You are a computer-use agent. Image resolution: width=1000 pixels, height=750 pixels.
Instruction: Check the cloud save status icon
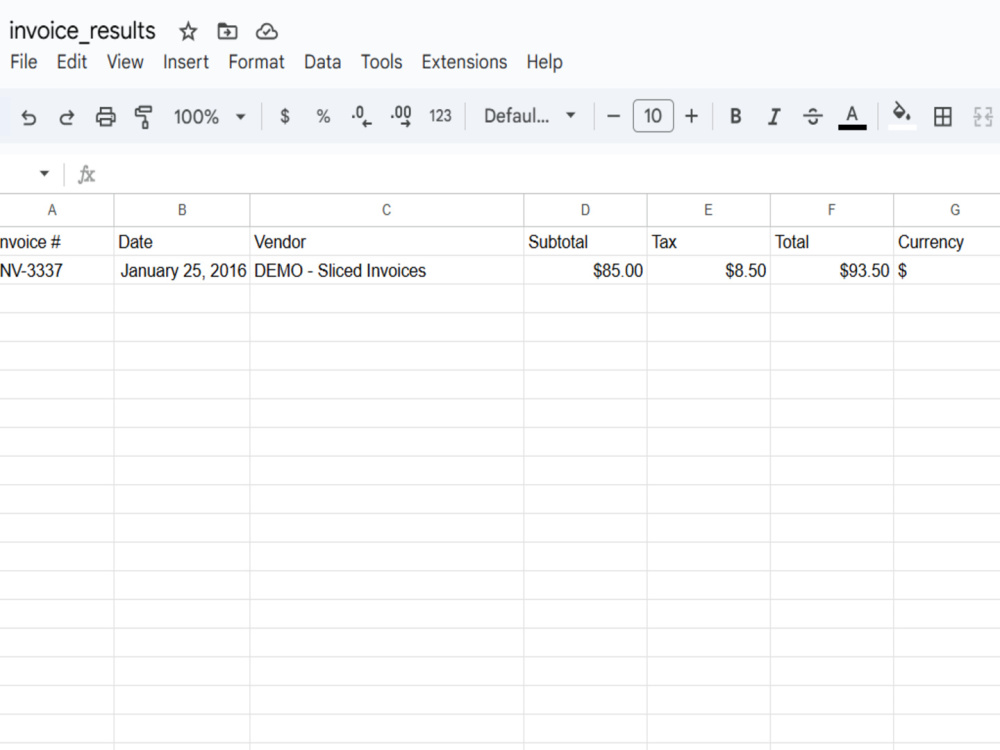[x=267, y=31]
